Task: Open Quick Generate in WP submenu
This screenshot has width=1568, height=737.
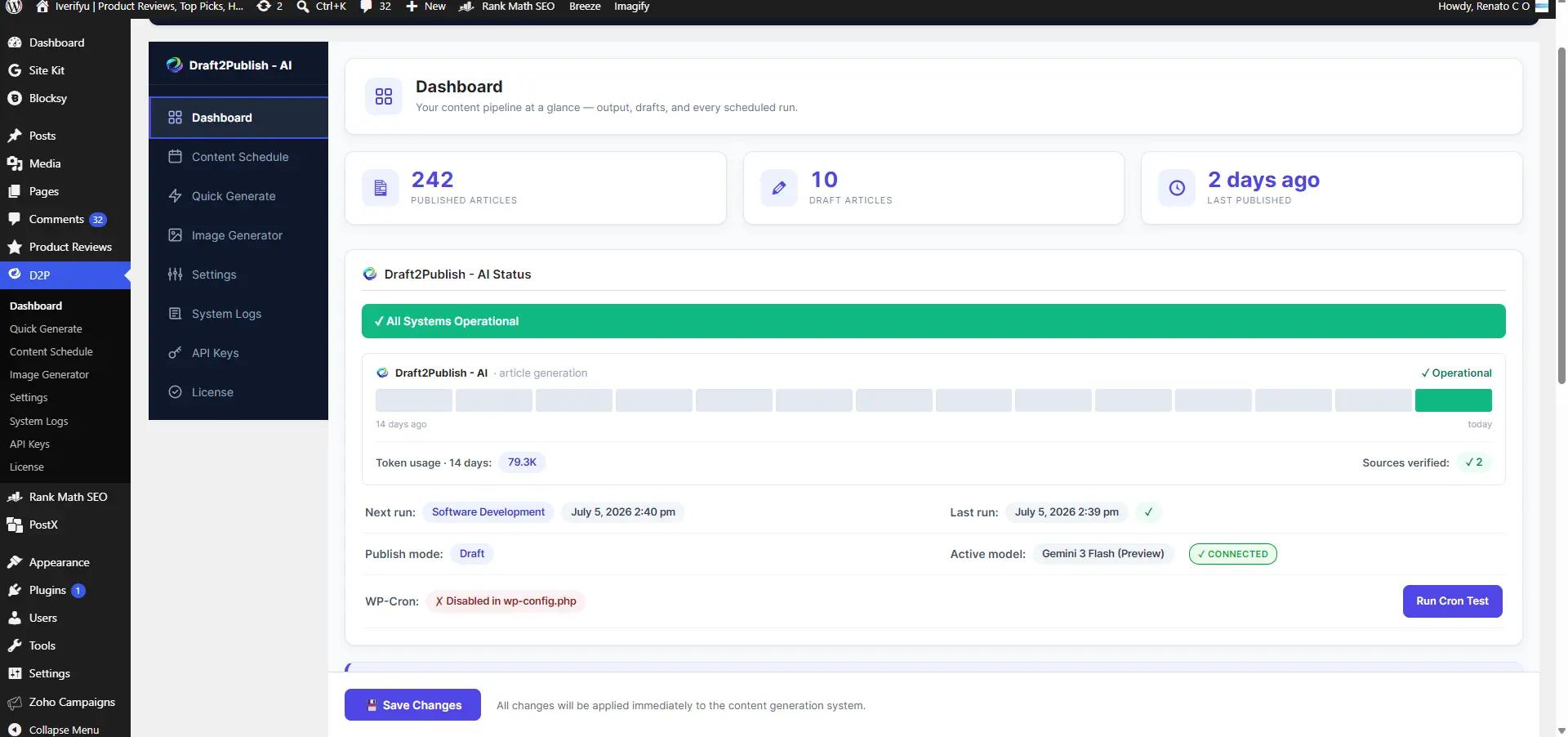Action: [x=46, y=328]
